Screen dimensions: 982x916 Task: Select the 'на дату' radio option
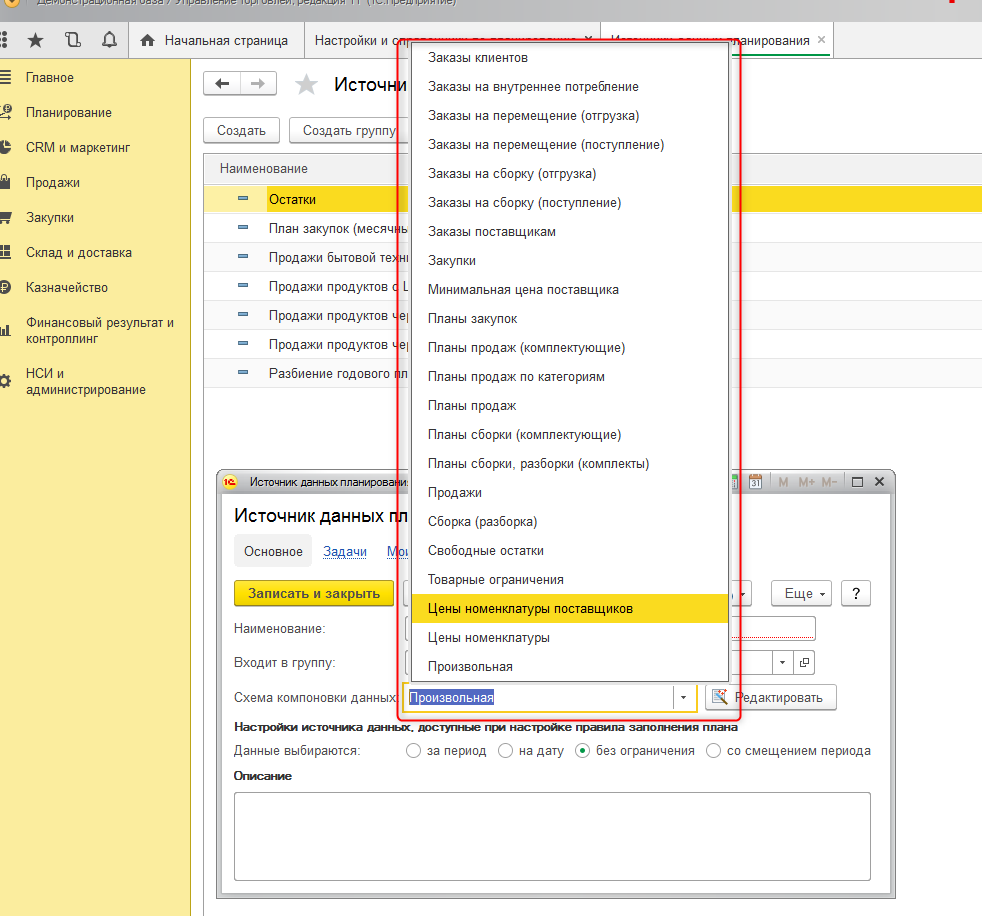pyautogui.click(x=506, y=751)
